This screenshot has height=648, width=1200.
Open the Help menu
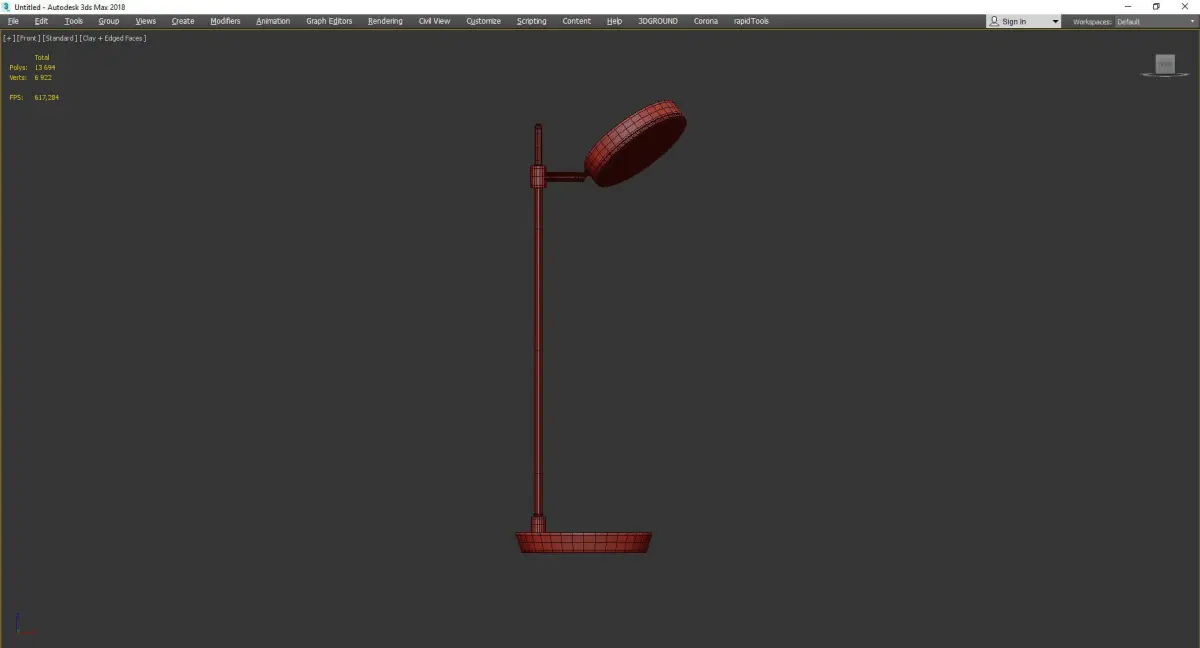[614, 21]
